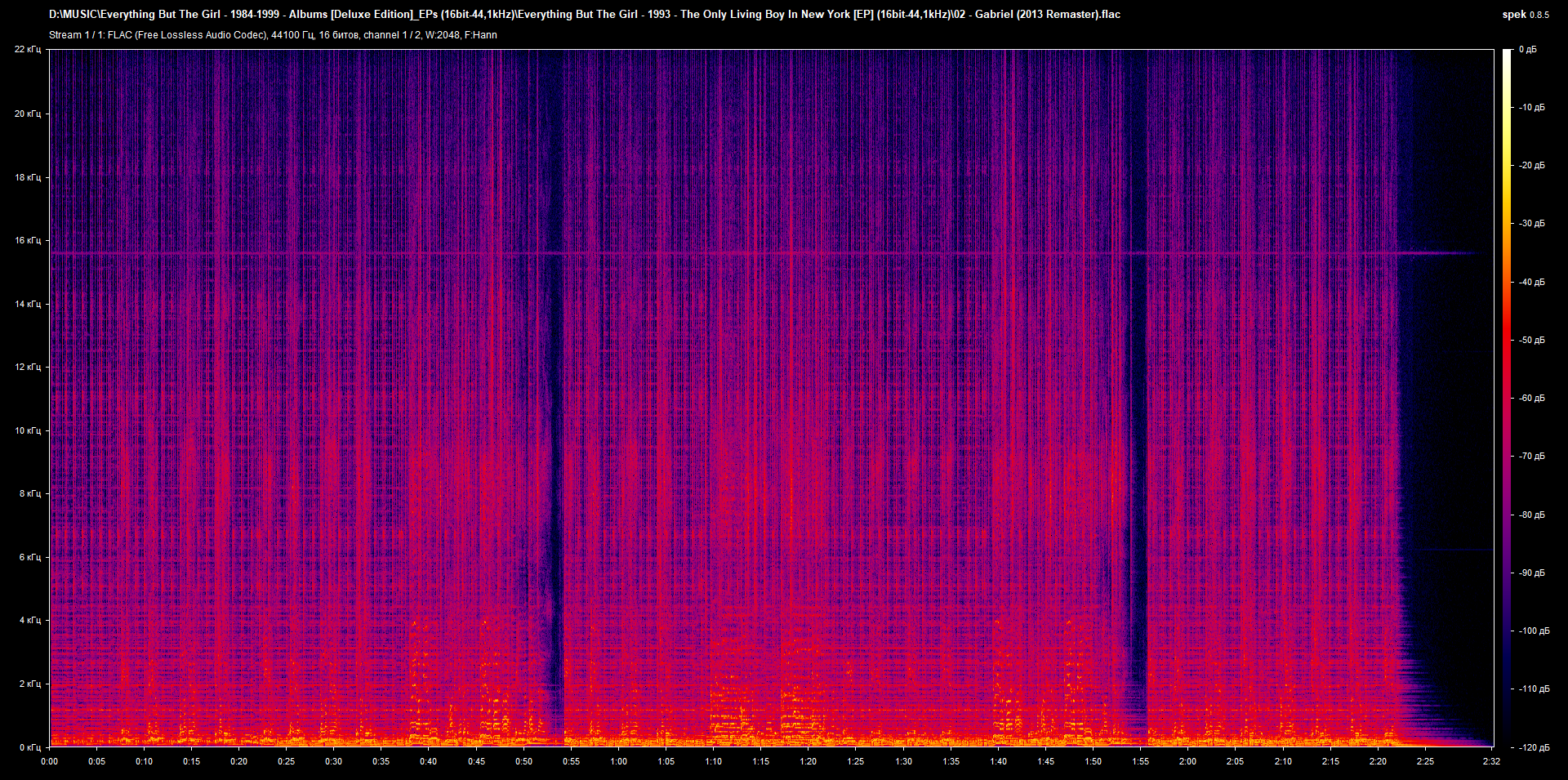Viewport: 1568px width, 780px height.
Task: Click the '18 кГц' frequency axis label
Action: [28, 177]
